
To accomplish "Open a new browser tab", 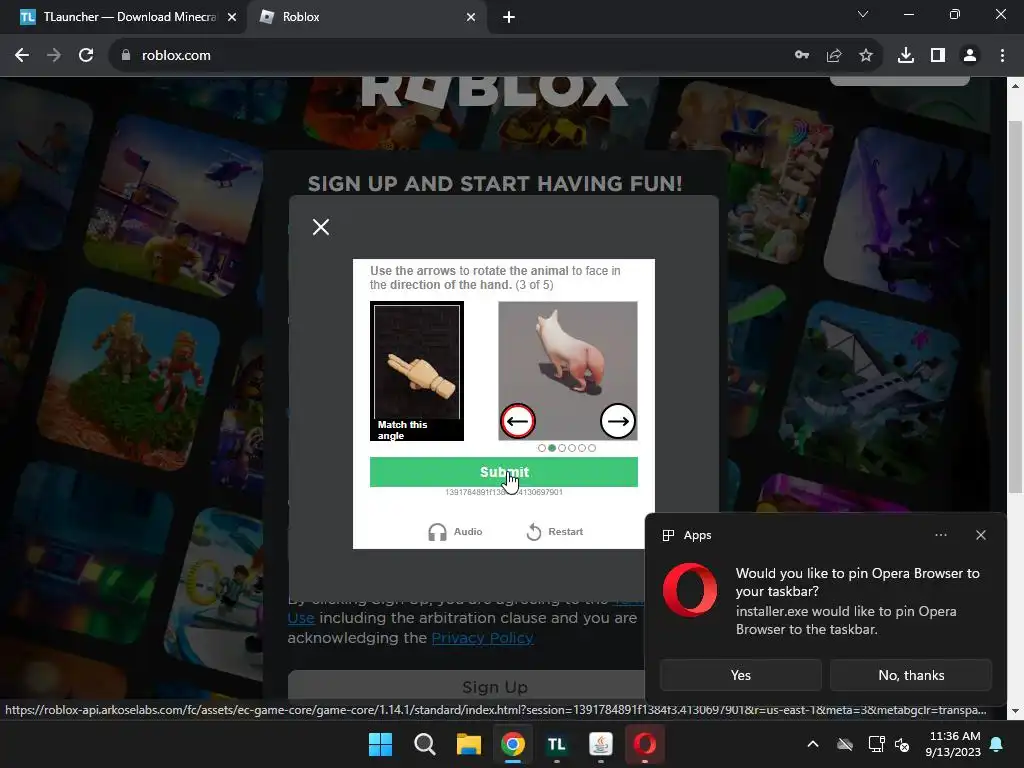I will [509, 17].
